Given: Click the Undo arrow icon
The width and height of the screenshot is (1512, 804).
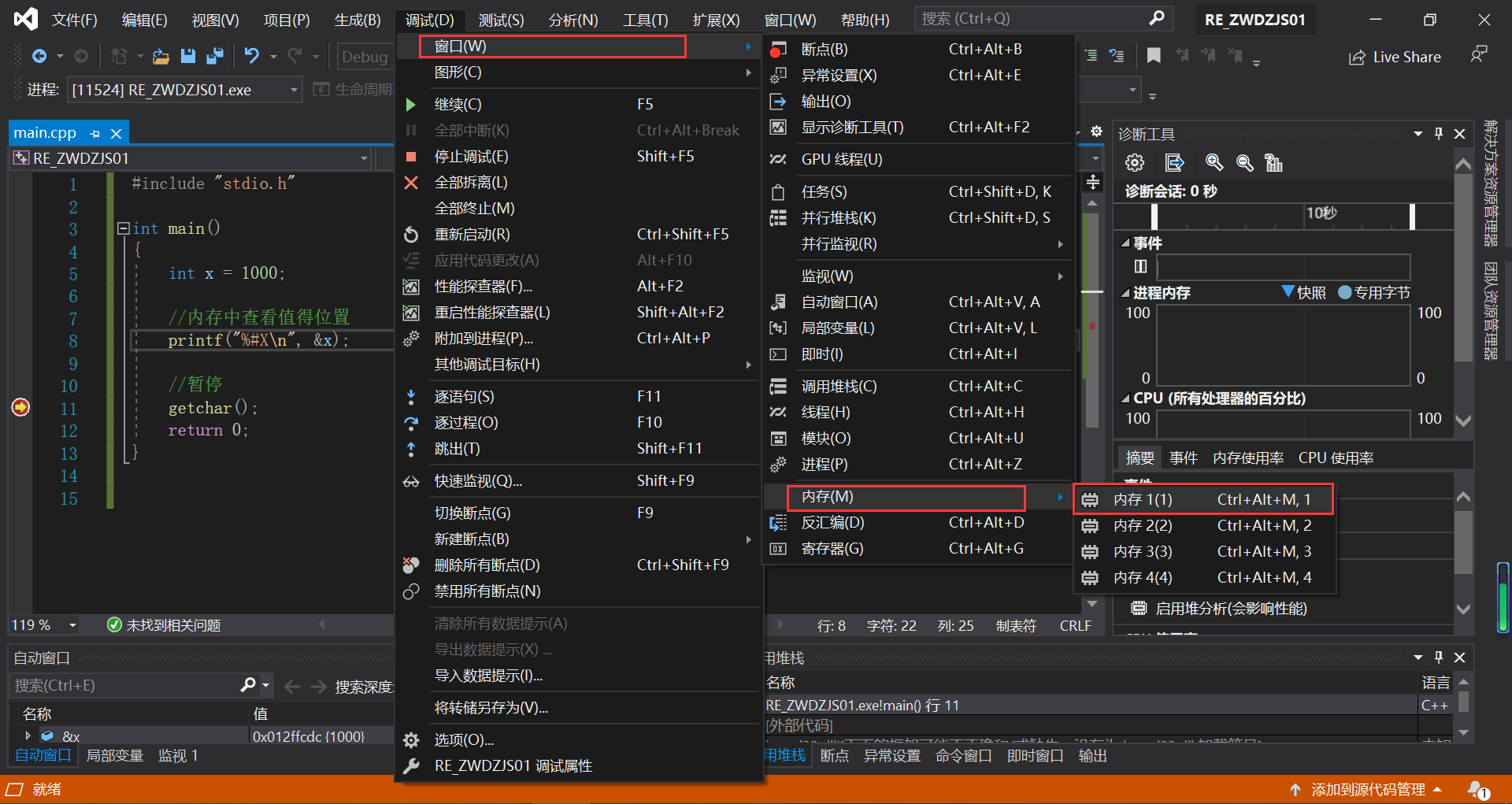Looking at the screenshot, I should pyautogui.click(x=251, y=56).
